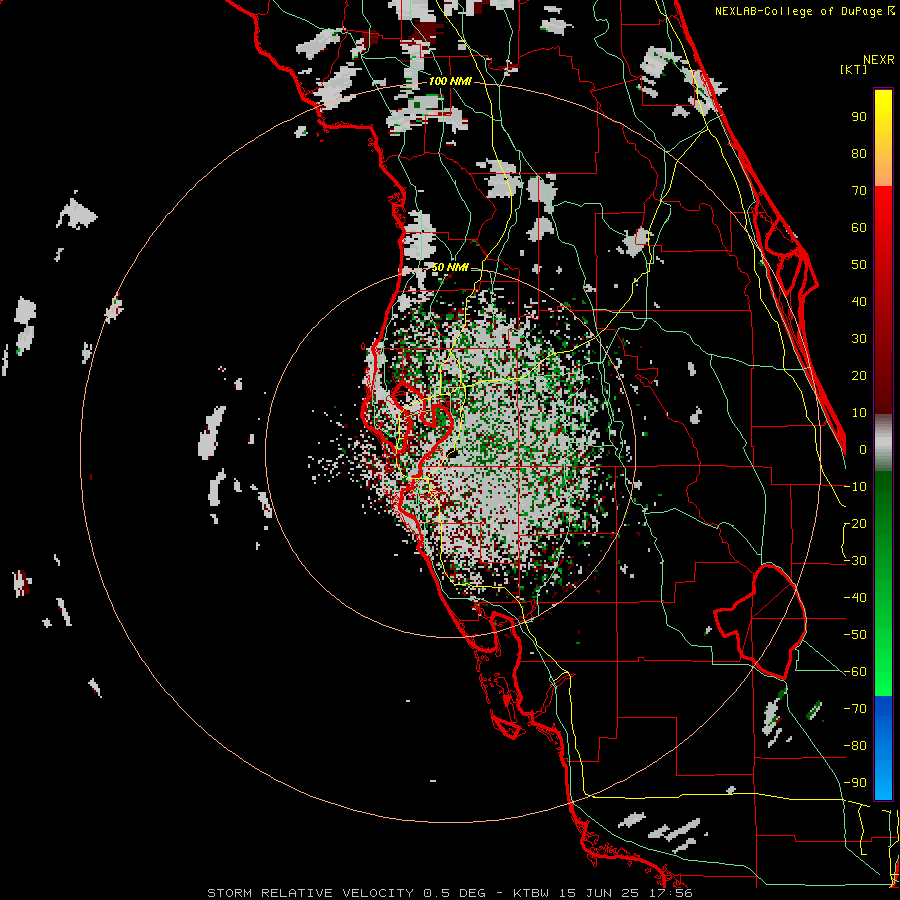Screen dimensions: 900x900
Task: Click the positive 80 scale value
Action: (859, 154)
